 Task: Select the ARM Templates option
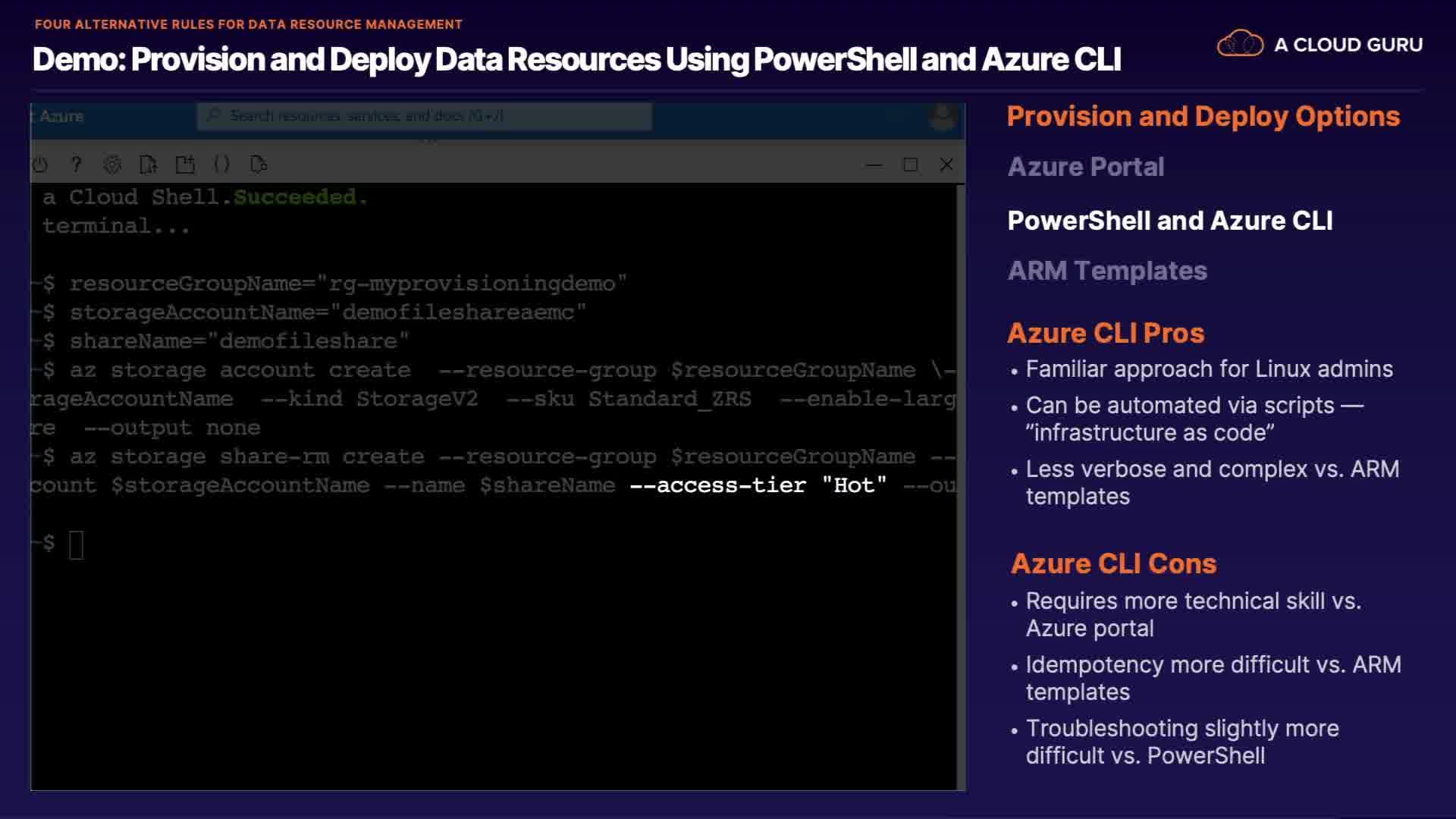click(1106, 271)
